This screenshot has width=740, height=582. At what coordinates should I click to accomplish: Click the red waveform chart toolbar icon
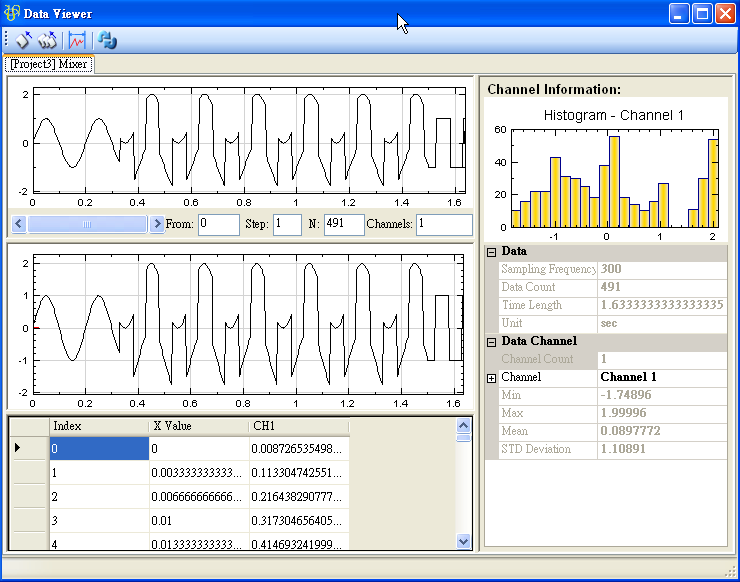pos(76,41)
